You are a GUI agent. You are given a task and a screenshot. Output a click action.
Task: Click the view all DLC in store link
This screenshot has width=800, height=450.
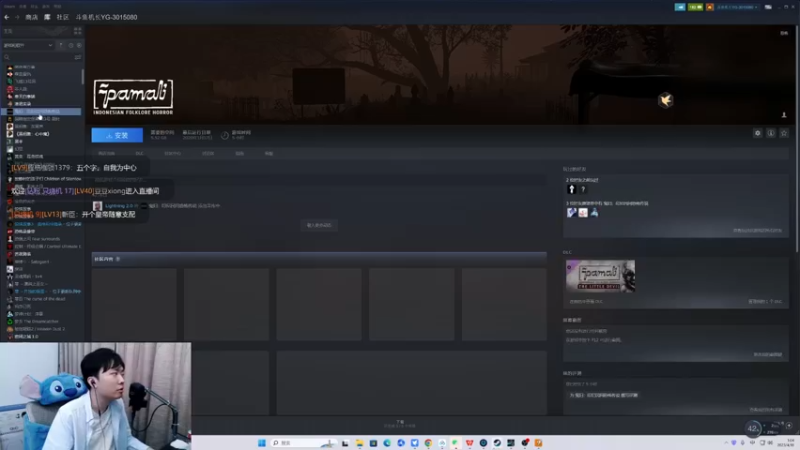pyautogui.click(x=586, y=302)
